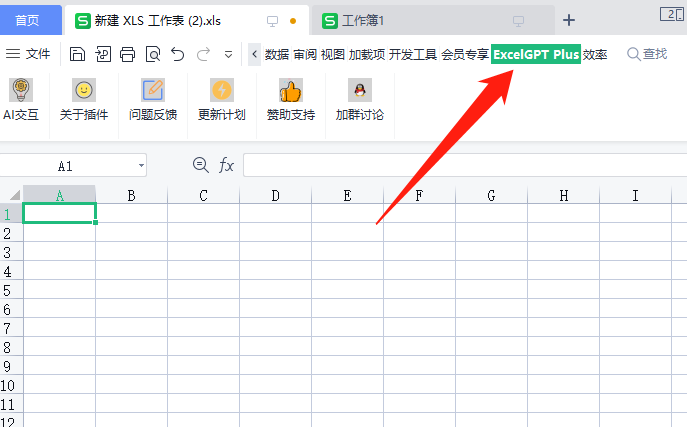The width and height of the screenshot is (687, 427).
Task: Open the 文件 menu
Action: click(x=28, y=54)
